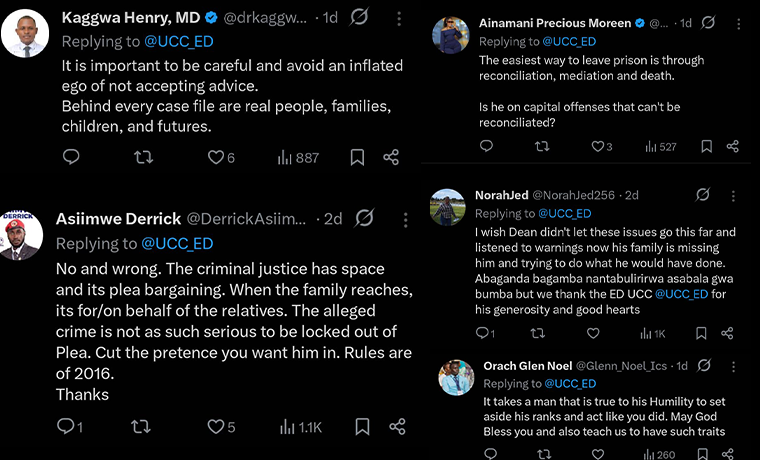Bookmark Kaggwa Henry's tweet

[x=358, y=157]
